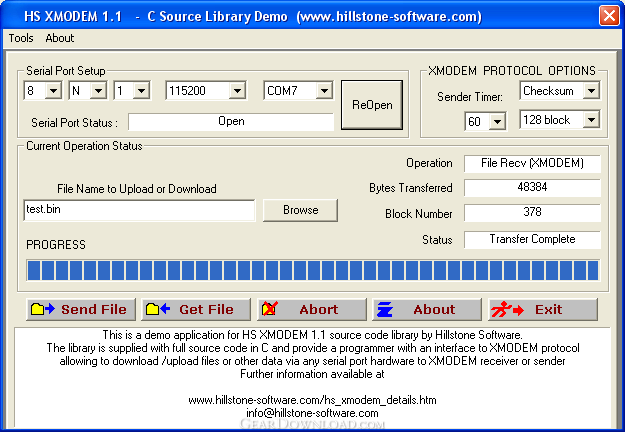This screenshot has width=625, height=432.
Task: Click the ReOpen button
Action: 372,105
